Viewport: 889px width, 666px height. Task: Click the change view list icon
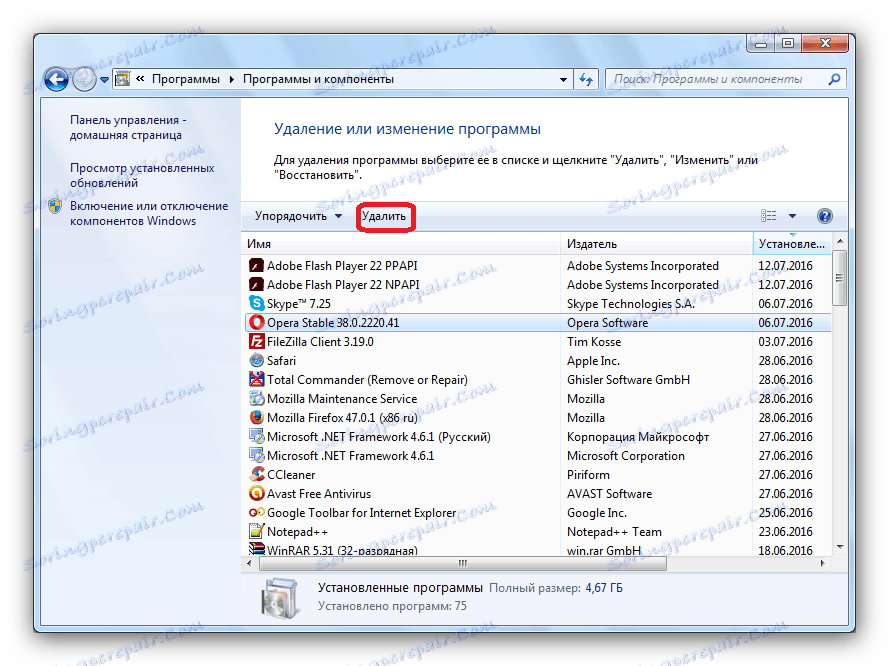[x=768, y=216]
